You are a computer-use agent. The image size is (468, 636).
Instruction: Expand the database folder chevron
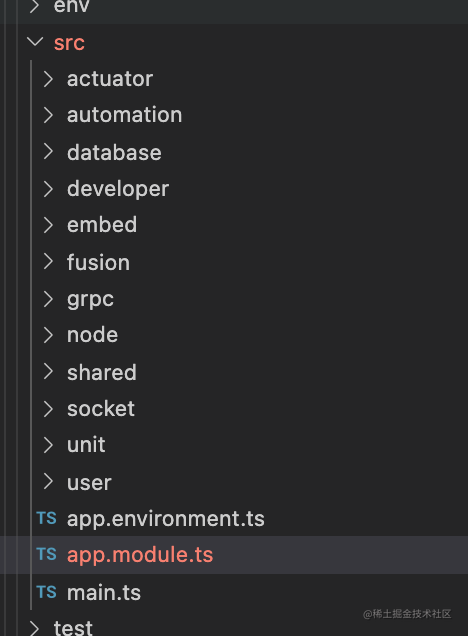tap(48, 152)
